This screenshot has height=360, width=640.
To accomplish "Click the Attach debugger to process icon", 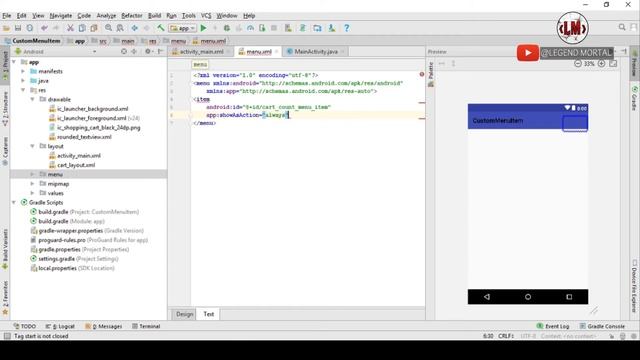I will (262, 28).
